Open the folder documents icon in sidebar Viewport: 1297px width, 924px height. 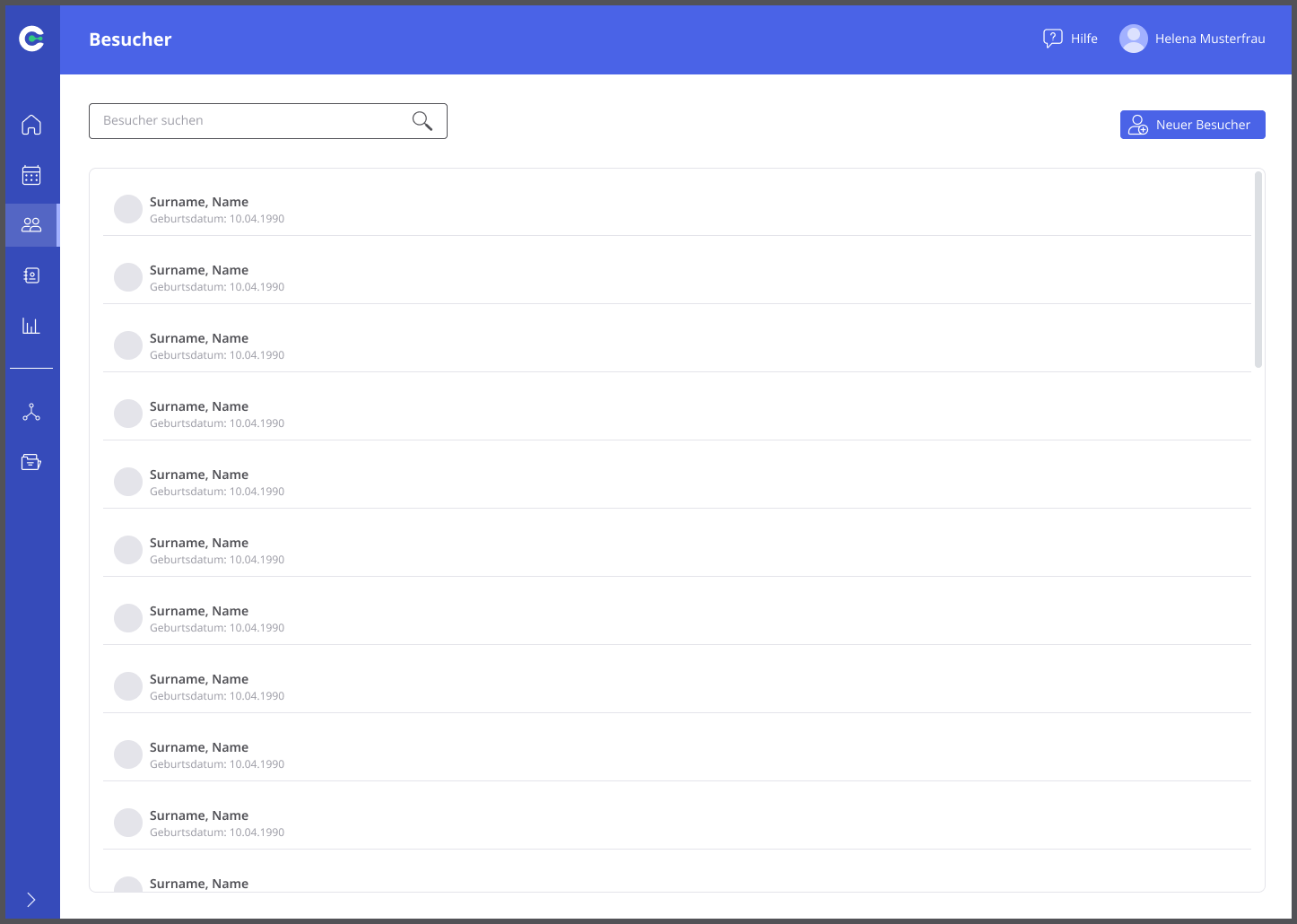(31, 462)
